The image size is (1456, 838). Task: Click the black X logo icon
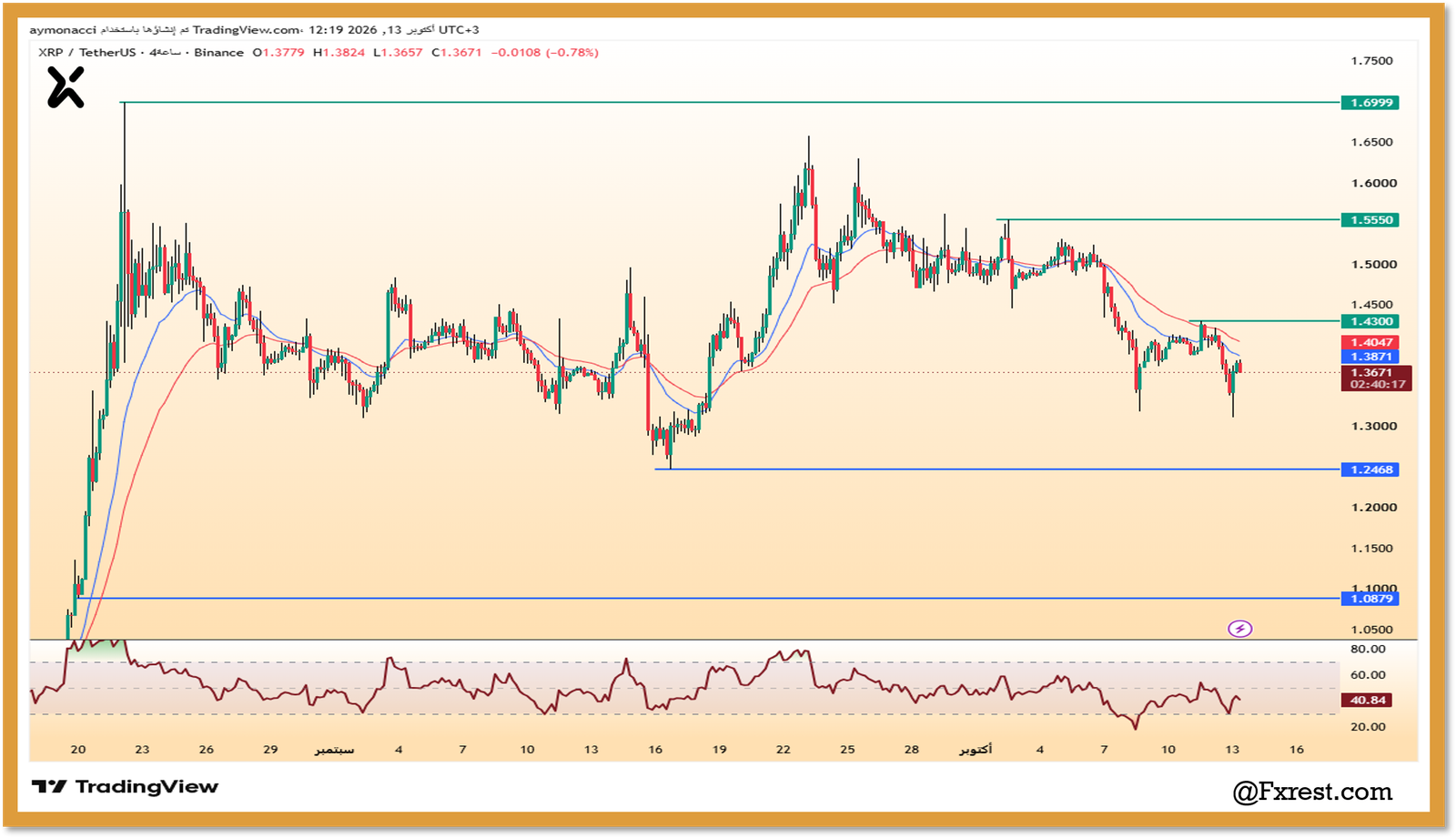[x=66, y=87]
